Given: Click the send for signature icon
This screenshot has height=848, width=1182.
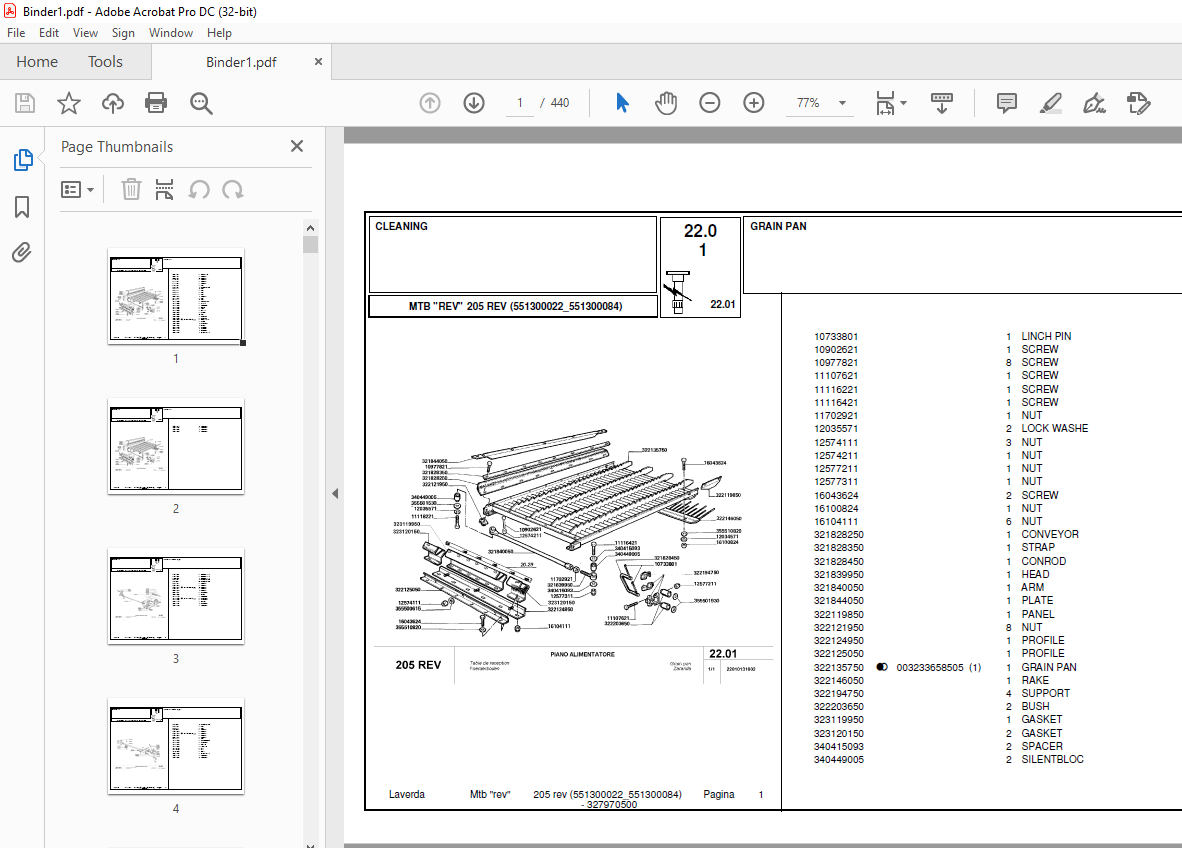Looking at the screenshot, I should coord(1138,103).
